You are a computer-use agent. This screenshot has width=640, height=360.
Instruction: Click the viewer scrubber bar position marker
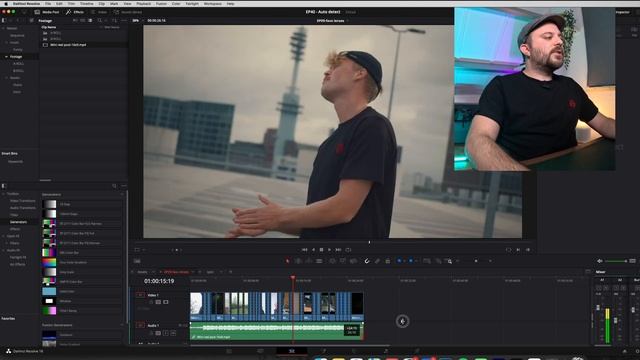click(369, 242)
